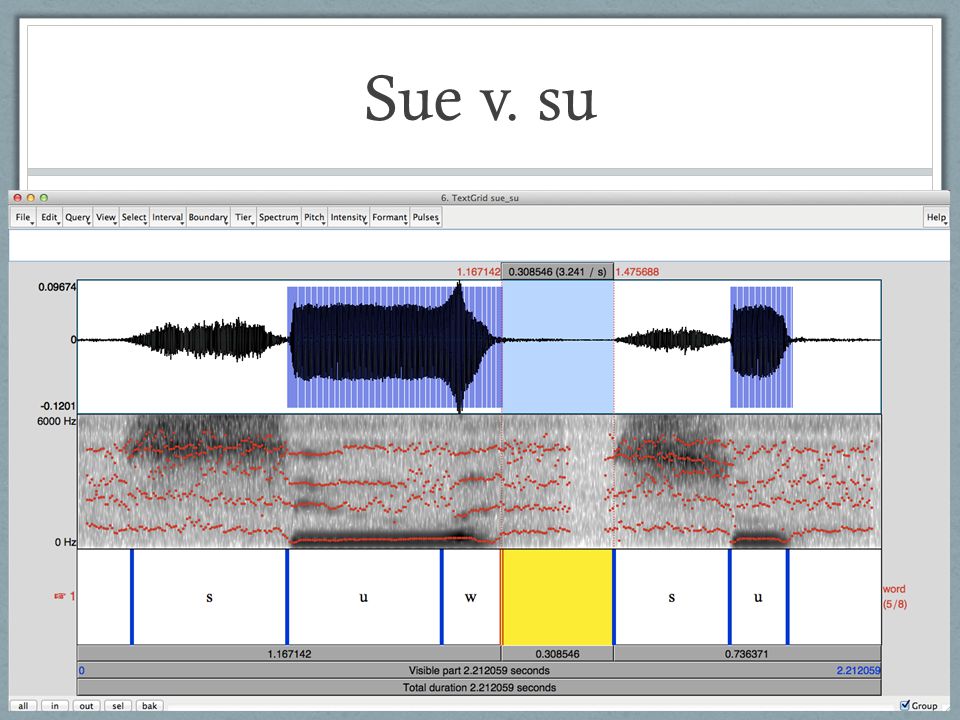Click the pointing hand tier selector icon
This screenshot has width=960, height=720.
click(60, 596)
